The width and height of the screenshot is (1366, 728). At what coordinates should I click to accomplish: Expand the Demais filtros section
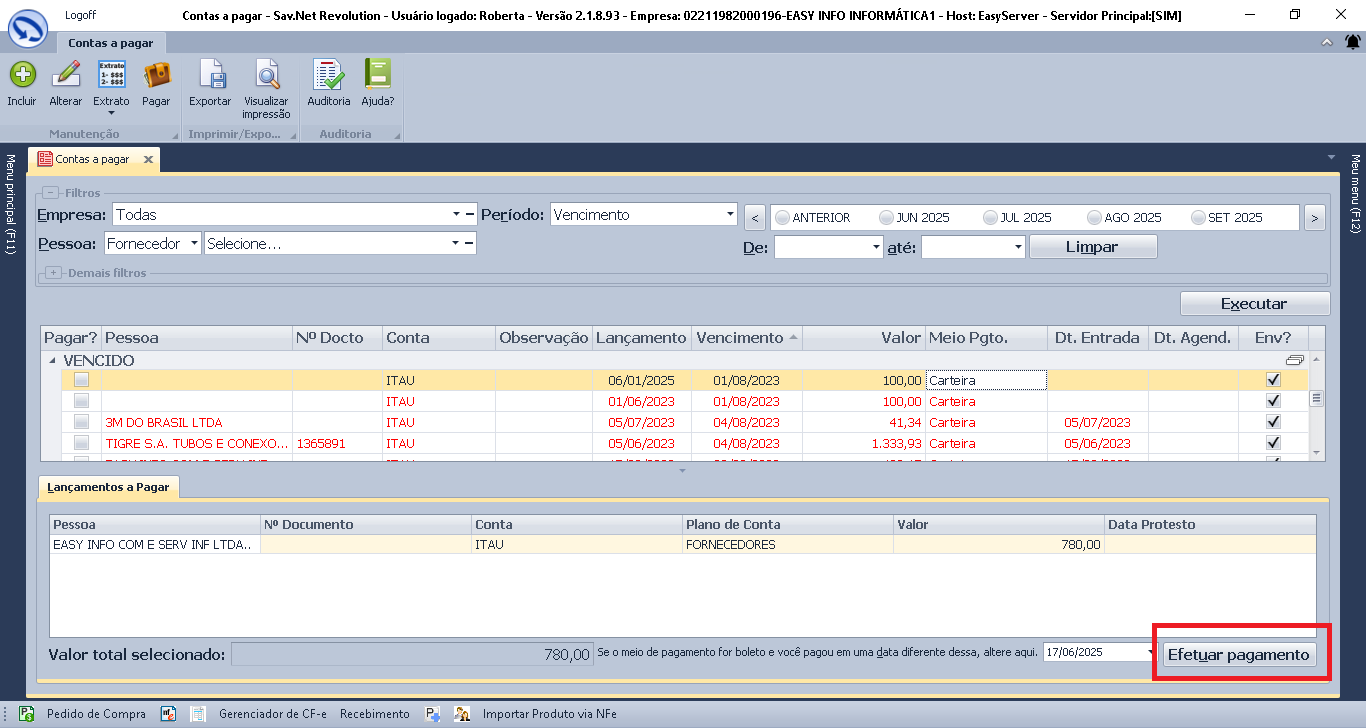coord(53,273)
